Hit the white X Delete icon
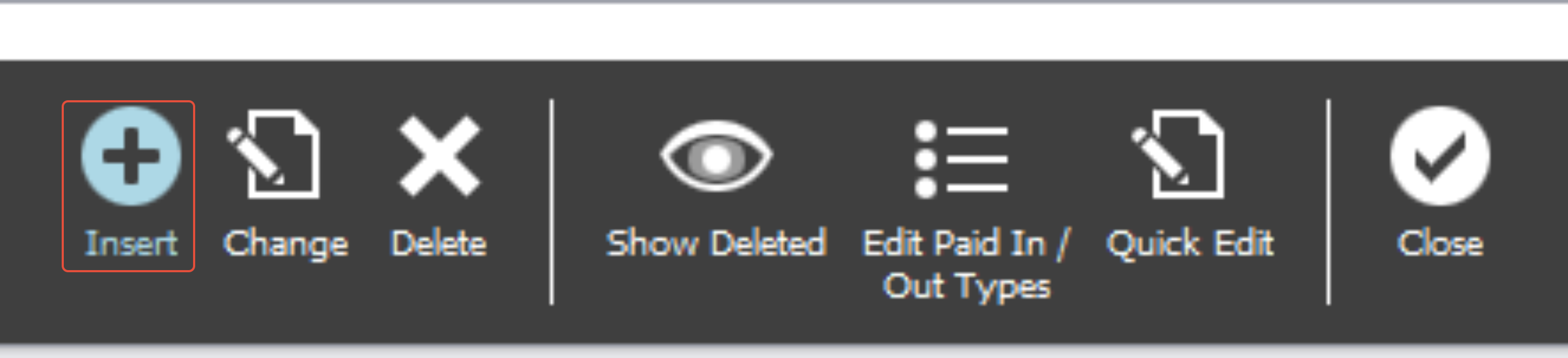The height and width of the screenshot is (358, 1568). [x=440, y=156]
